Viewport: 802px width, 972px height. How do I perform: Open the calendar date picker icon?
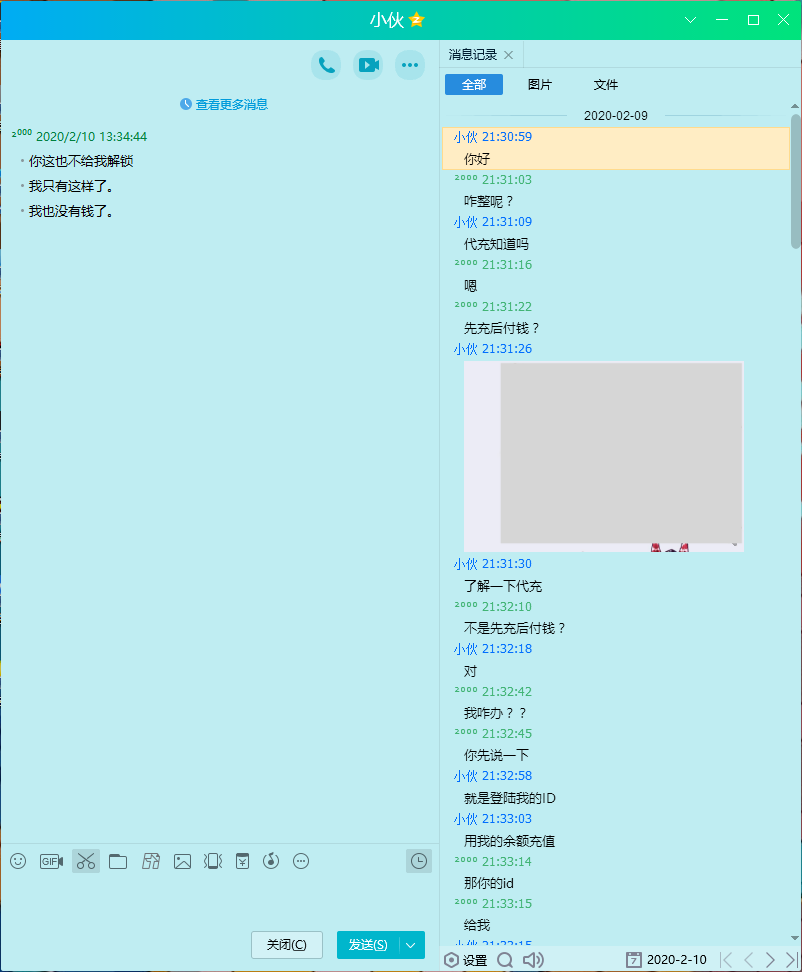click(633, 960)
